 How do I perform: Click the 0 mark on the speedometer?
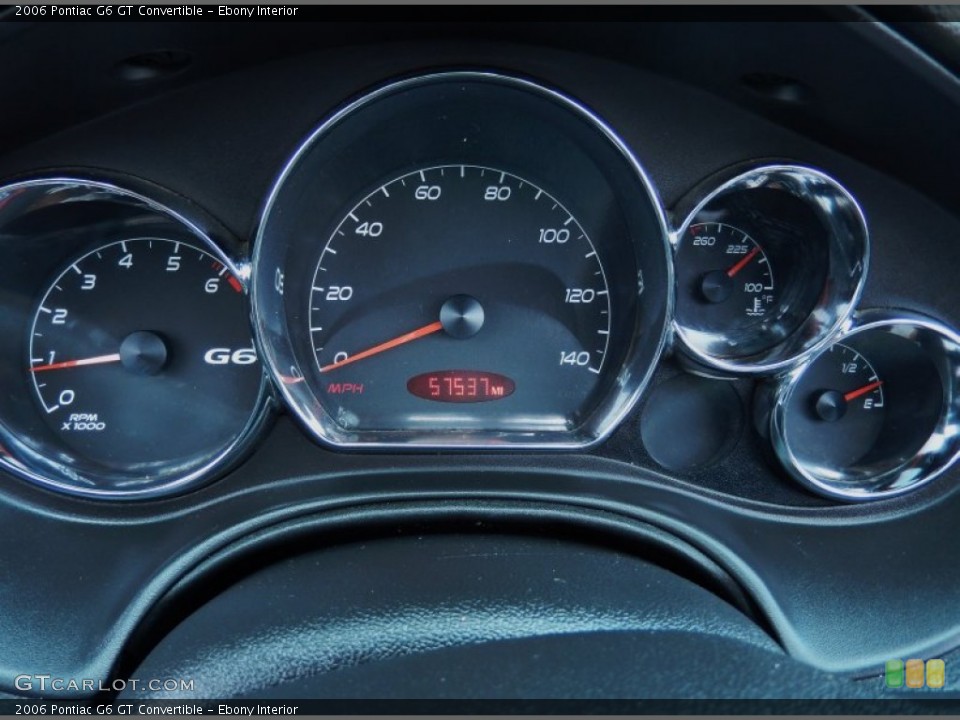pos(340,357)
